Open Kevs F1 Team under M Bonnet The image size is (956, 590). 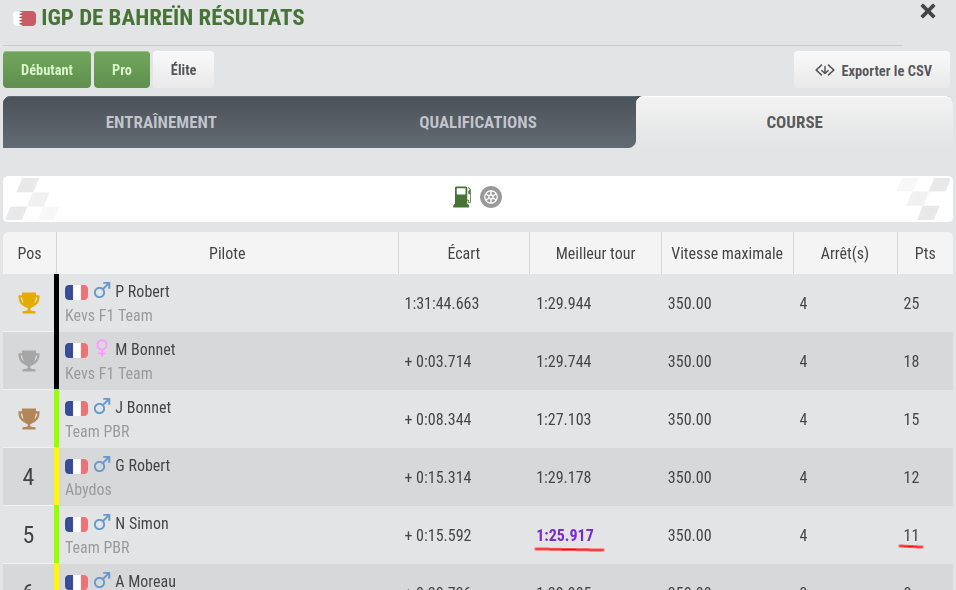pos(109,373)
